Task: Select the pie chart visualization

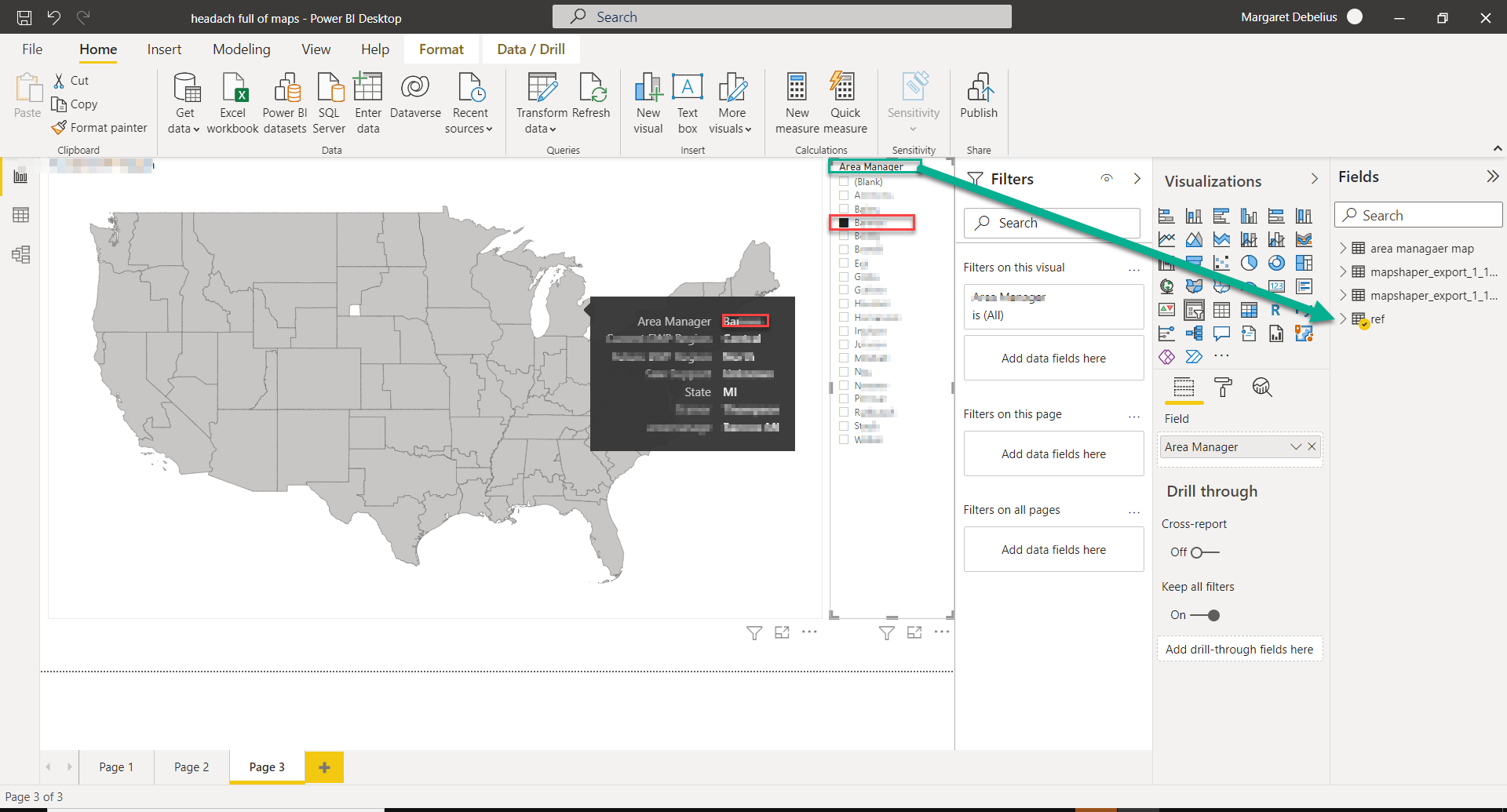Action: coord(1249,263)
